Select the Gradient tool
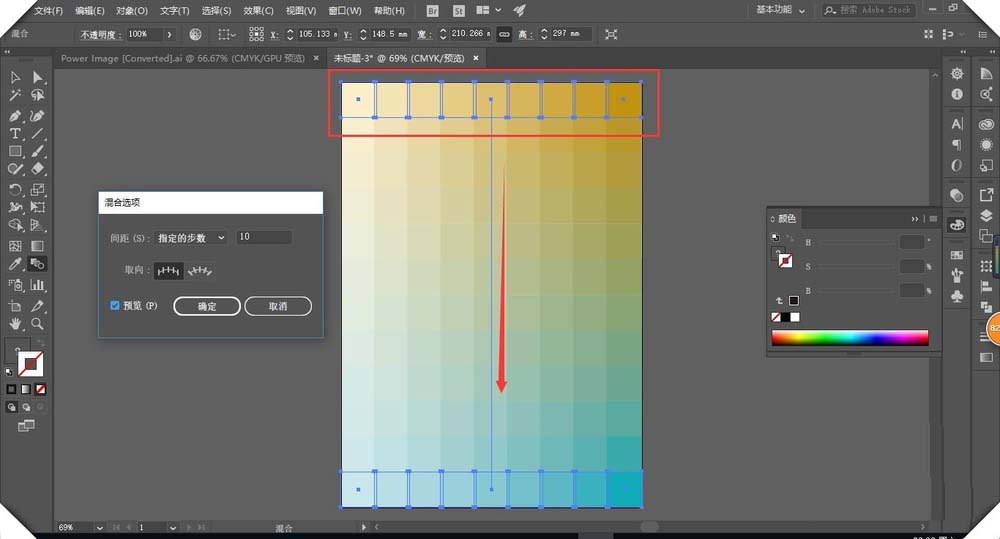This screenshot has height=539, width=1000. click(38, 246)
